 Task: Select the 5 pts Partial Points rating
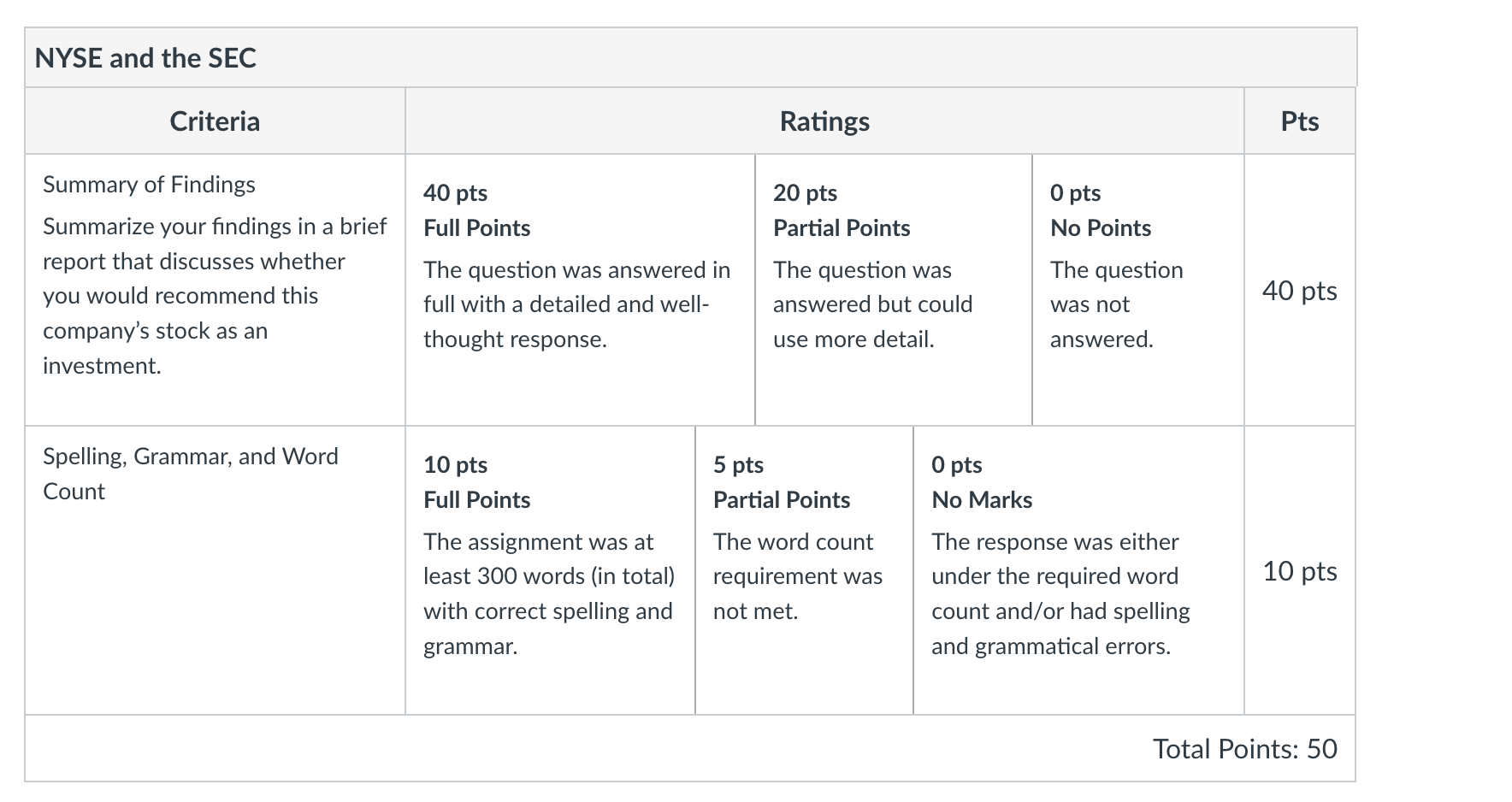pyautogui.click(x=804, y=570)
